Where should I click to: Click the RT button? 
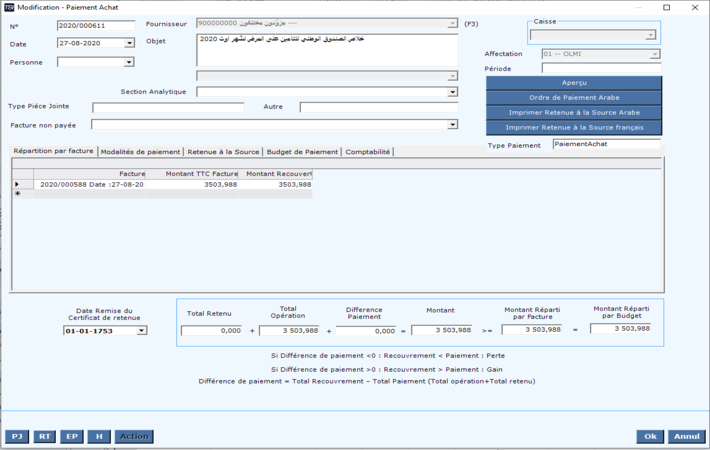point(44,436)
